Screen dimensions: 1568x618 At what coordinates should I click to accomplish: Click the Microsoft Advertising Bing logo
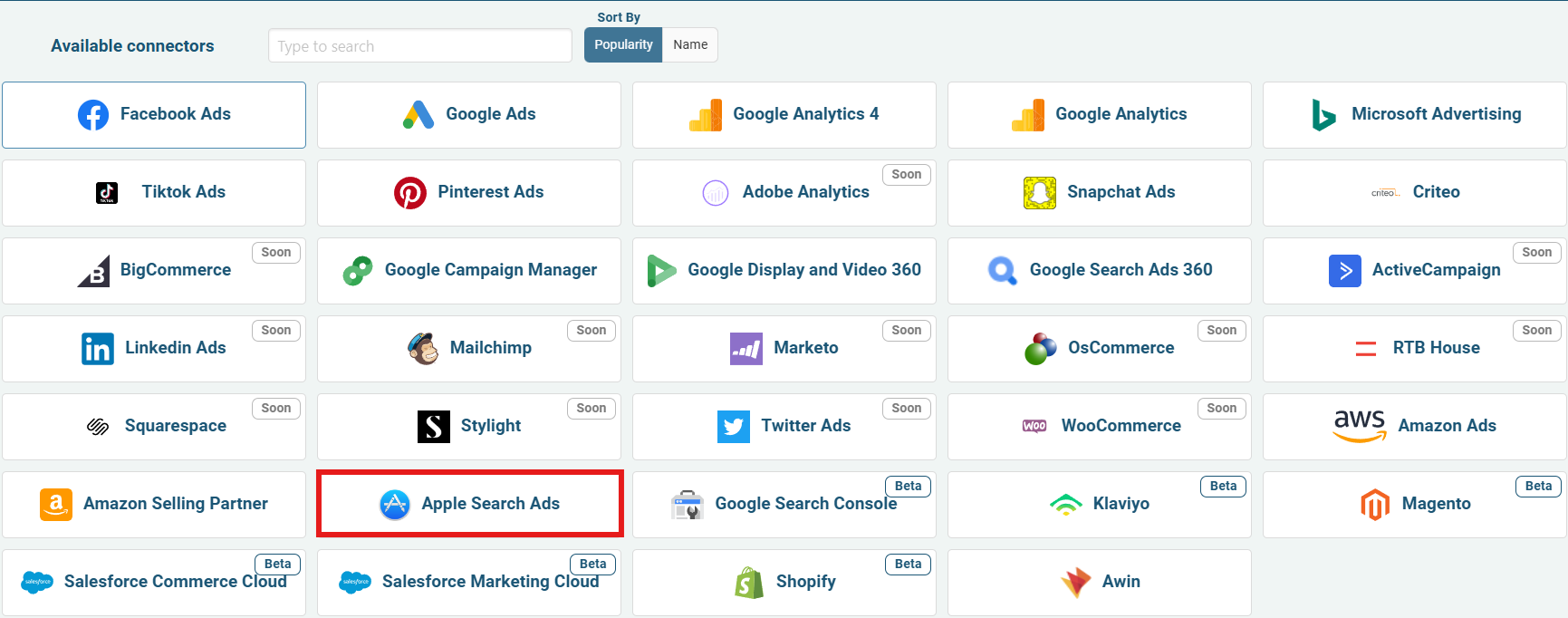tap(1323, 115)
